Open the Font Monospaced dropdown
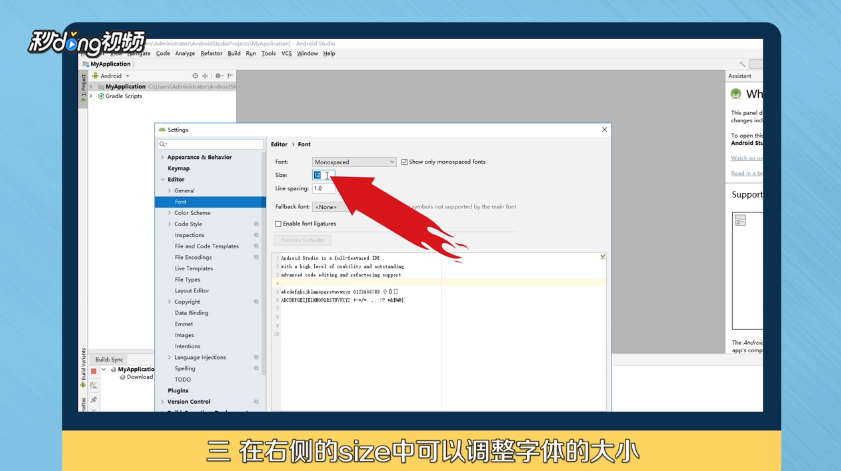 coord(354,162)
